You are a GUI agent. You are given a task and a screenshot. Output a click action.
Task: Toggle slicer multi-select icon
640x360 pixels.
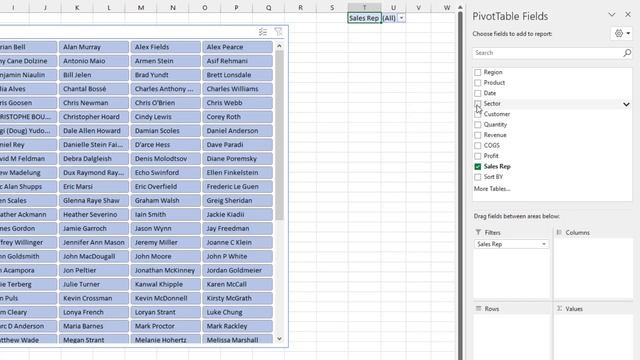[x=263, y=32]
